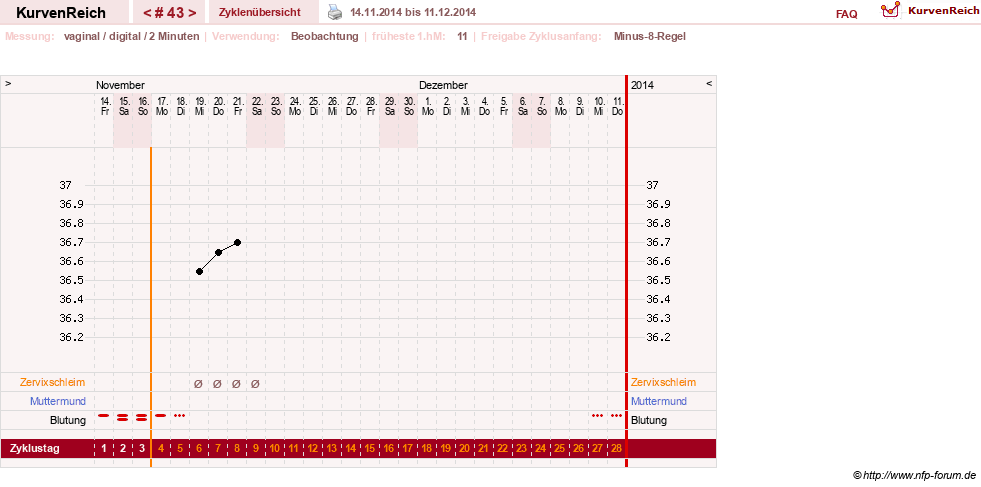Viewport: 981px width, 487px height.
Task: Click measurement value vaginal / digital / 2 Minuten
Action: pyautogui.click(x=131, y=36)
